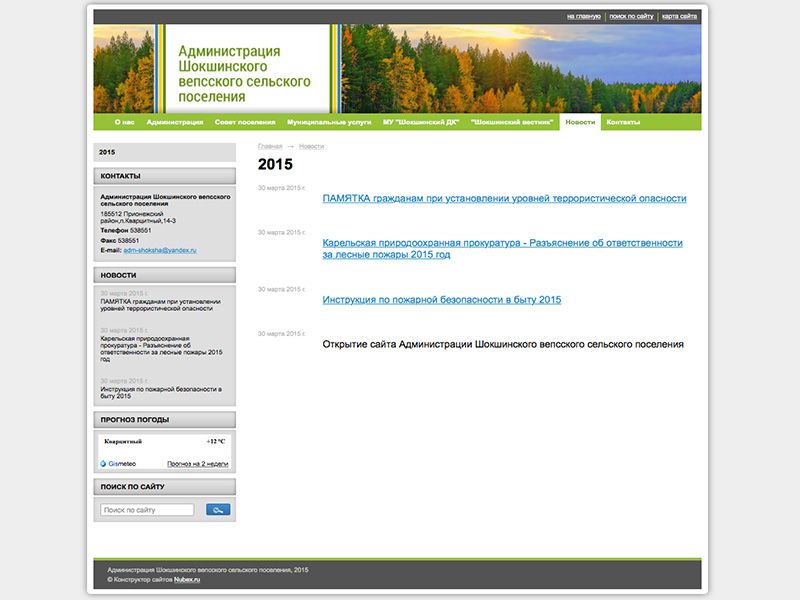Open the 'МУ "Шокшинский ДК"' menu item
The height and width of the screenshot is (600, 800).
pyautogui.click(x=421, y=122)
